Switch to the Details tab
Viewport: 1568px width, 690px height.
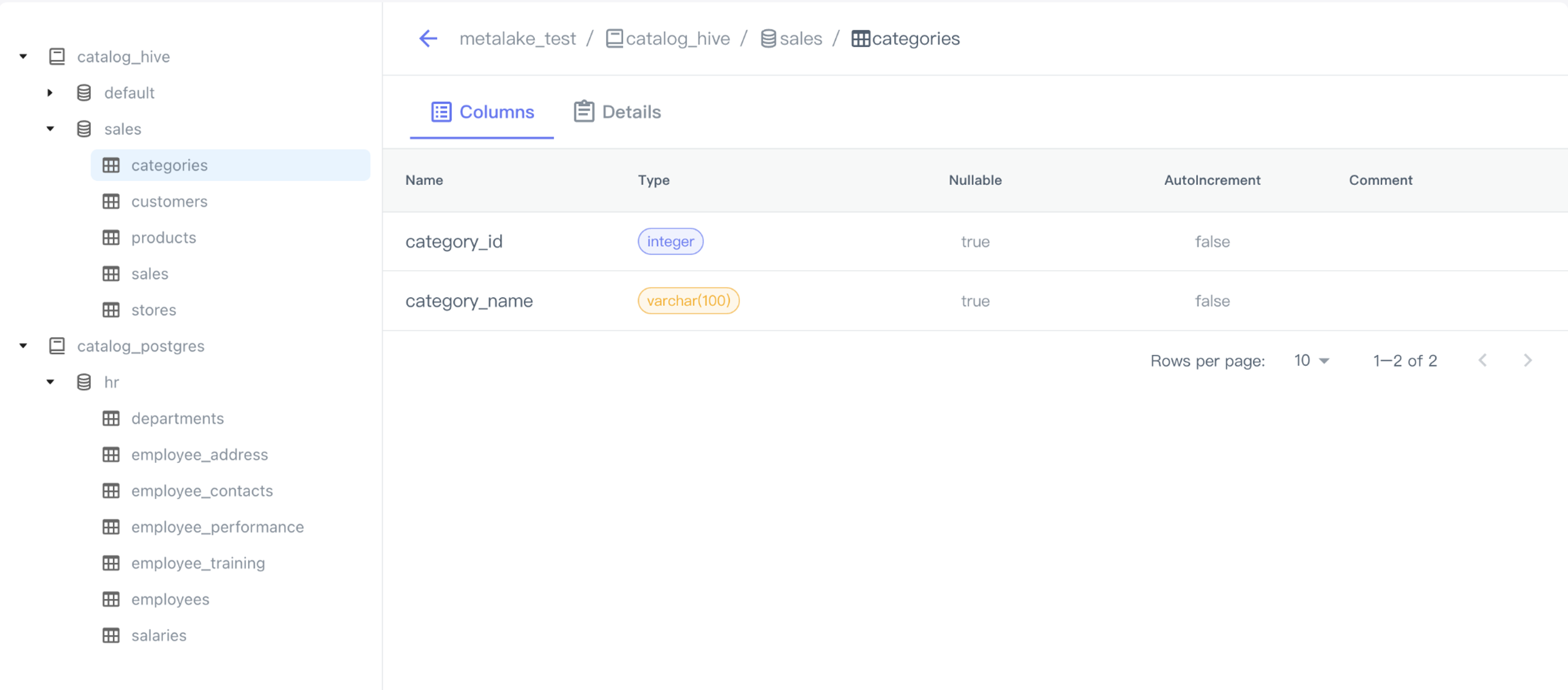pyautogui.click(x=617, y=112)
